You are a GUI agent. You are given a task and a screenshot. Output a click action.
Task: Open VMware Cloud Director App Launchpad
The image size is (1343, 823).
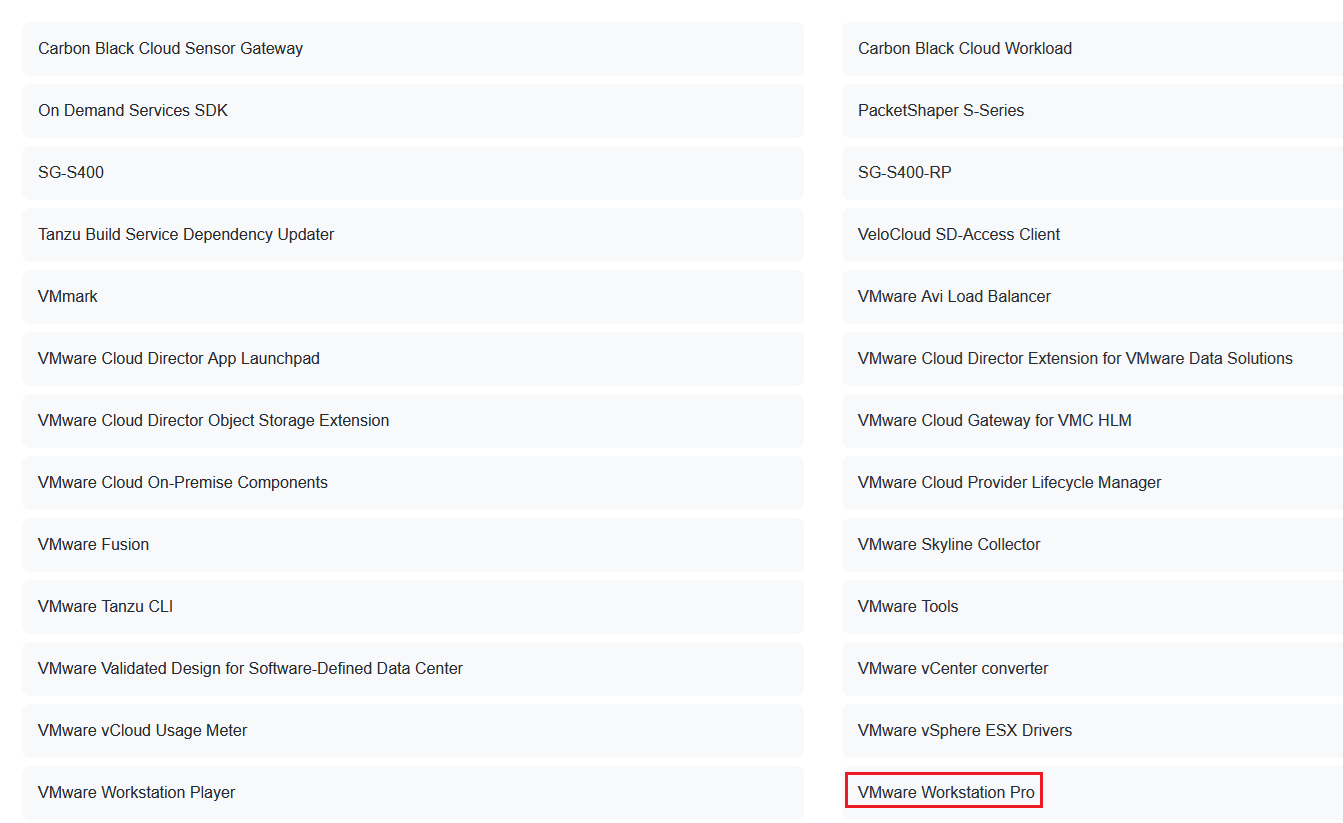tap(413, 359)
